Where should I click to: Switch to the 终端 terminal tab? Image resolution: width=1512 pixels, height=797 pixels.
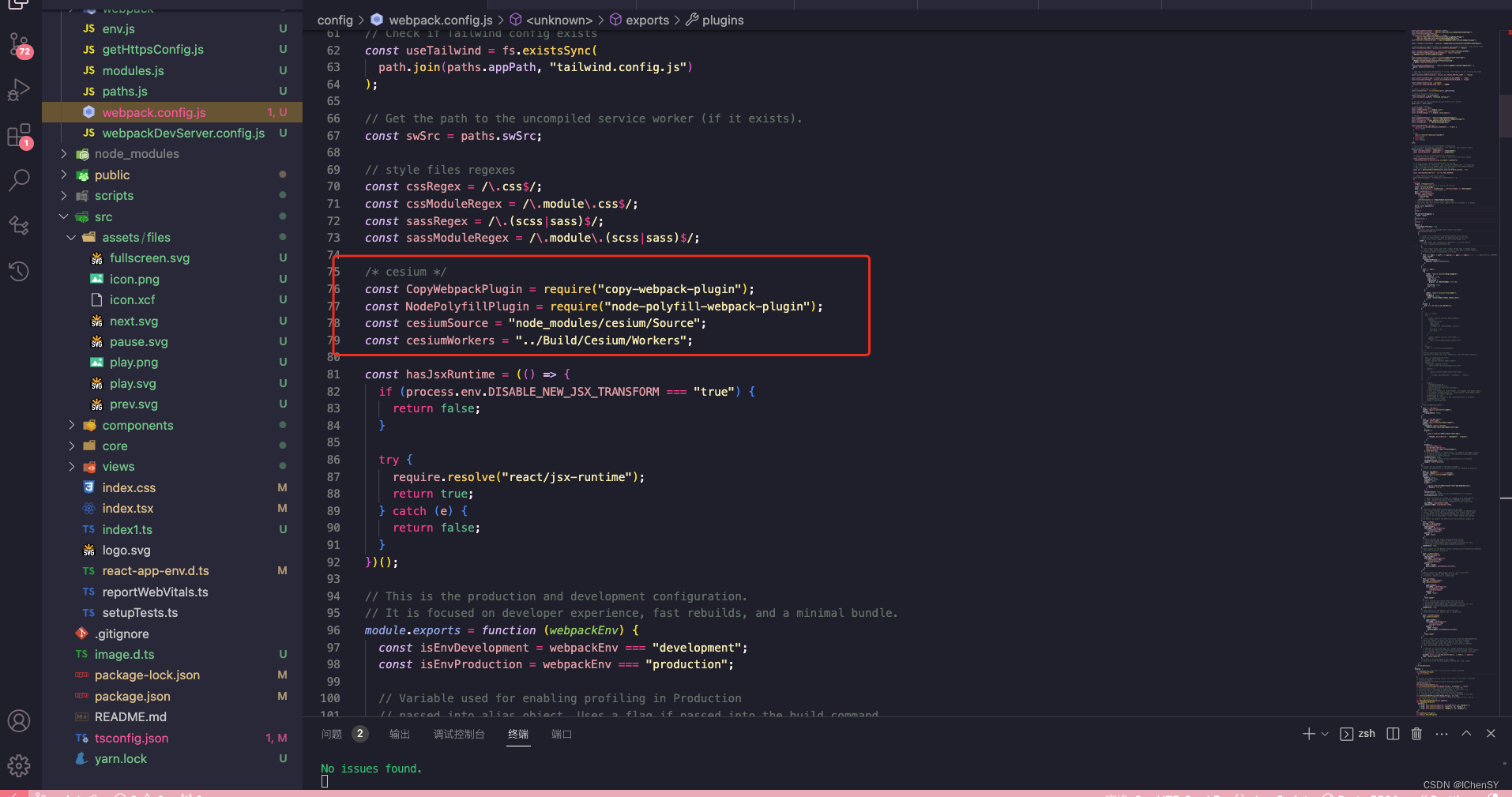(x=518, y=734)
